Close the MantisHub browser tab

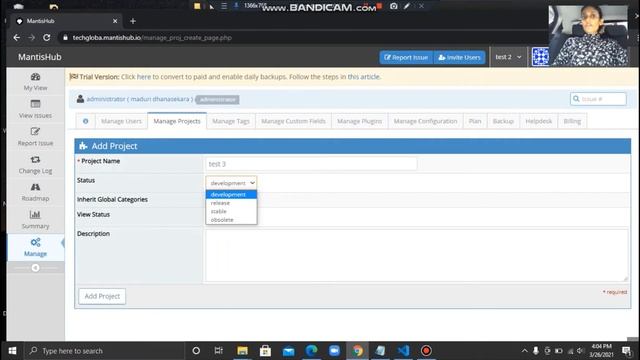click(x=115, y=21)
